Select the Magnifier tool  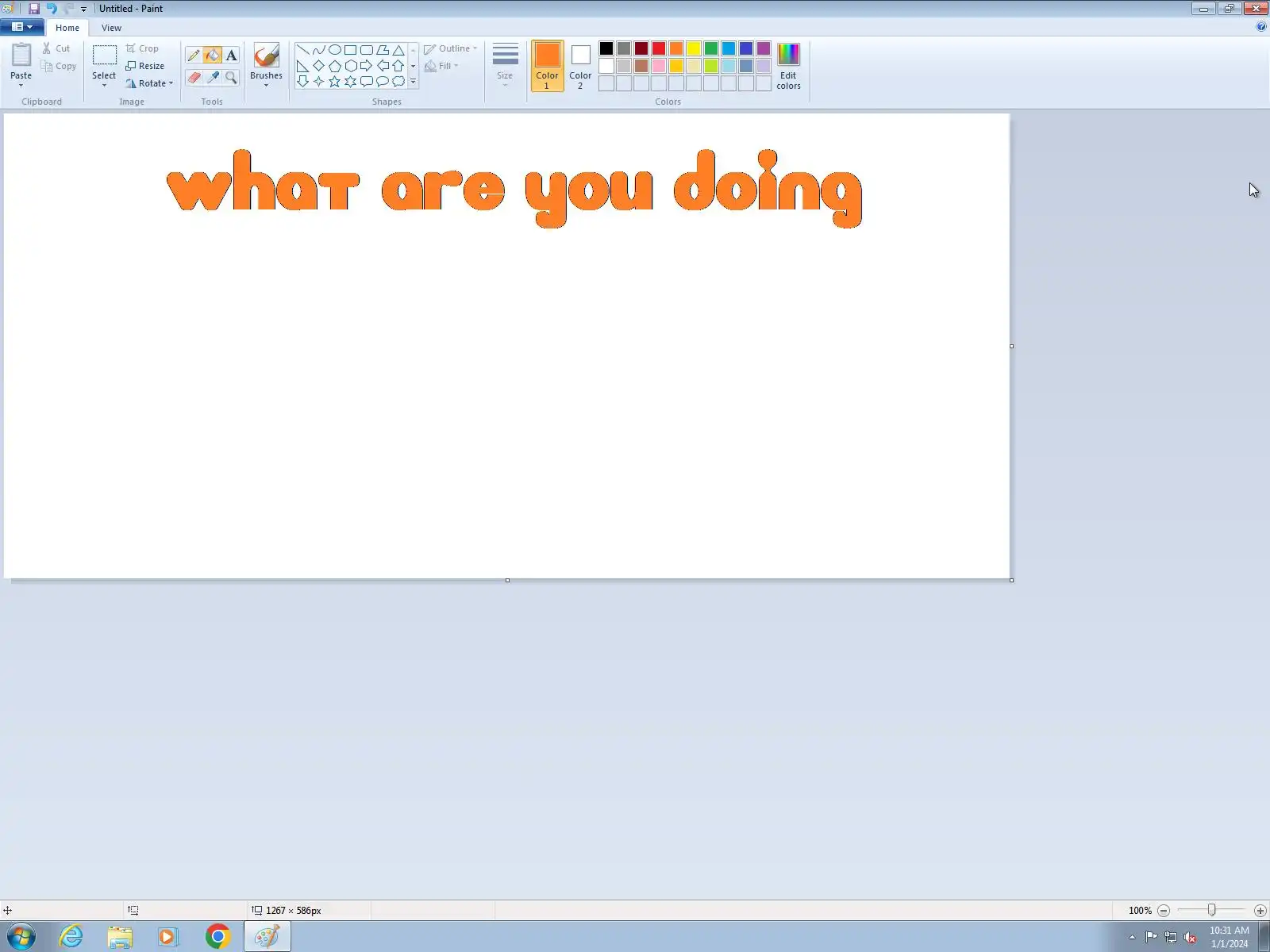coord(231,77)
